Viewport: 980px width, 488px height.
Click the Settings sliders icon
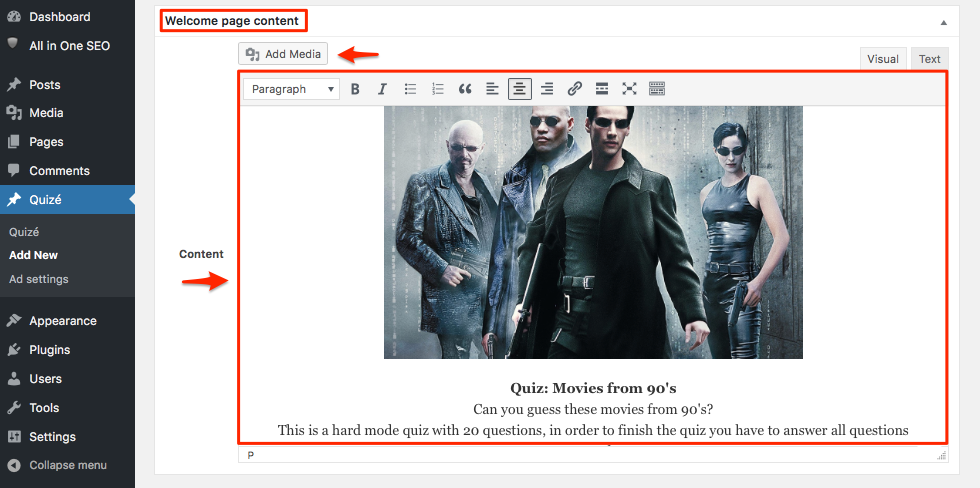14,436
